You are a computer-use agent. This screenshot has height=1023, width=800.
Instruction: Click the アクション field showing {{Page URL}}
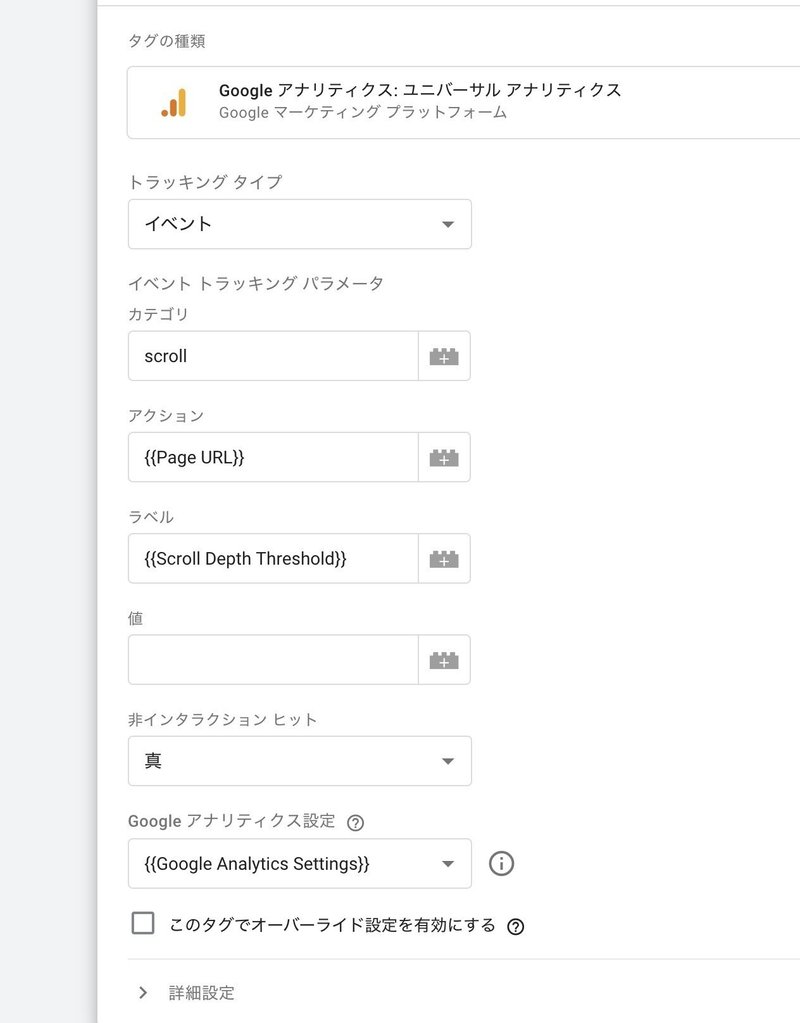tap(270, 457)
